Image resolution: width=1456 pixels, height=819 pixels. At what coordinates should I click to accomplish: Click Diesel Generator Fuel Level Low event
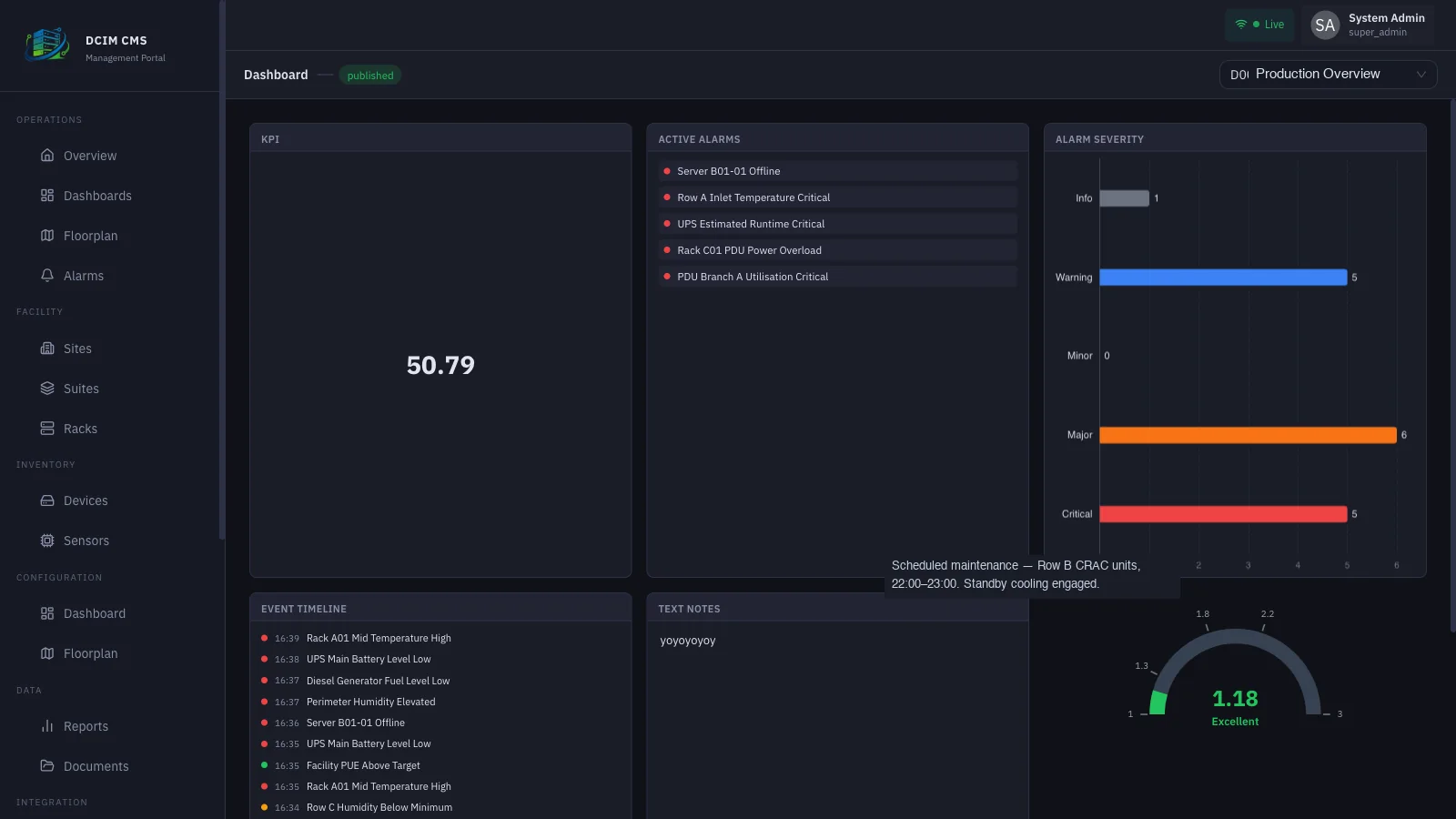(x=440, y=681)
